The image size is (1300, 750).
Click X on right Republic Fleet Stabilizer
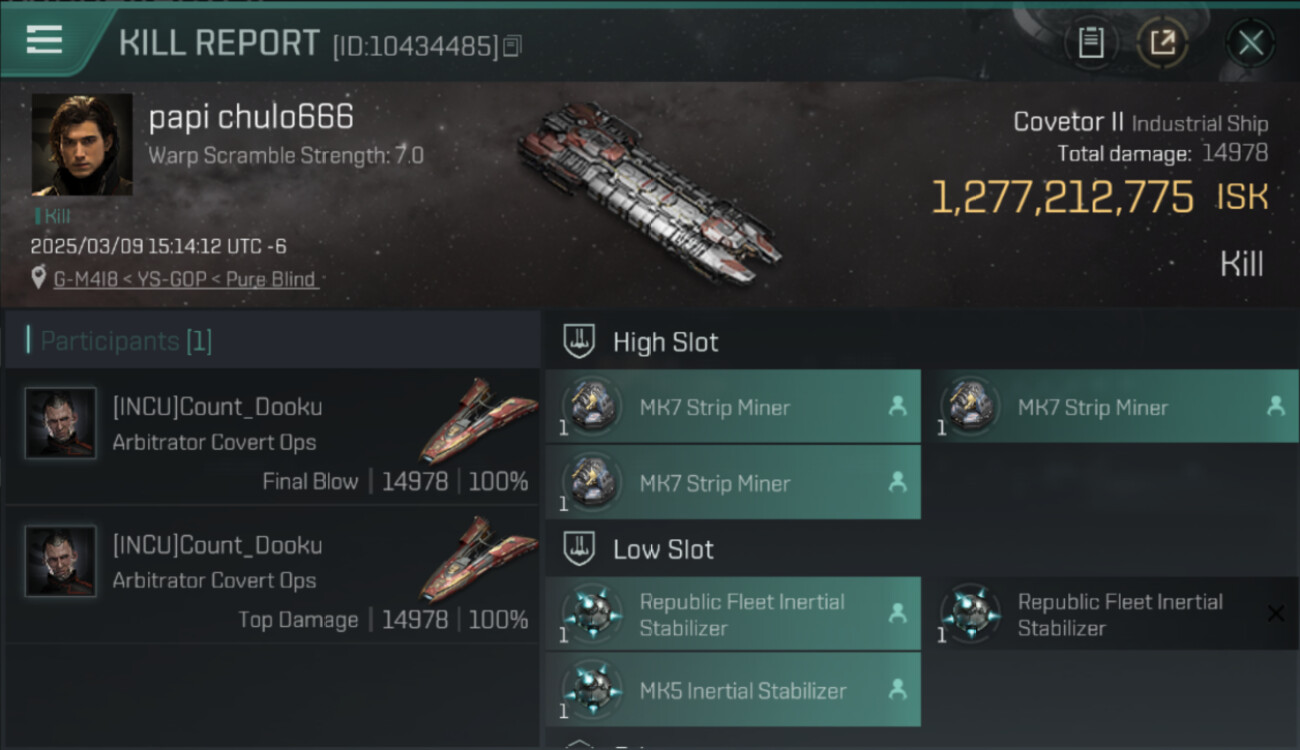[1275, 614]
